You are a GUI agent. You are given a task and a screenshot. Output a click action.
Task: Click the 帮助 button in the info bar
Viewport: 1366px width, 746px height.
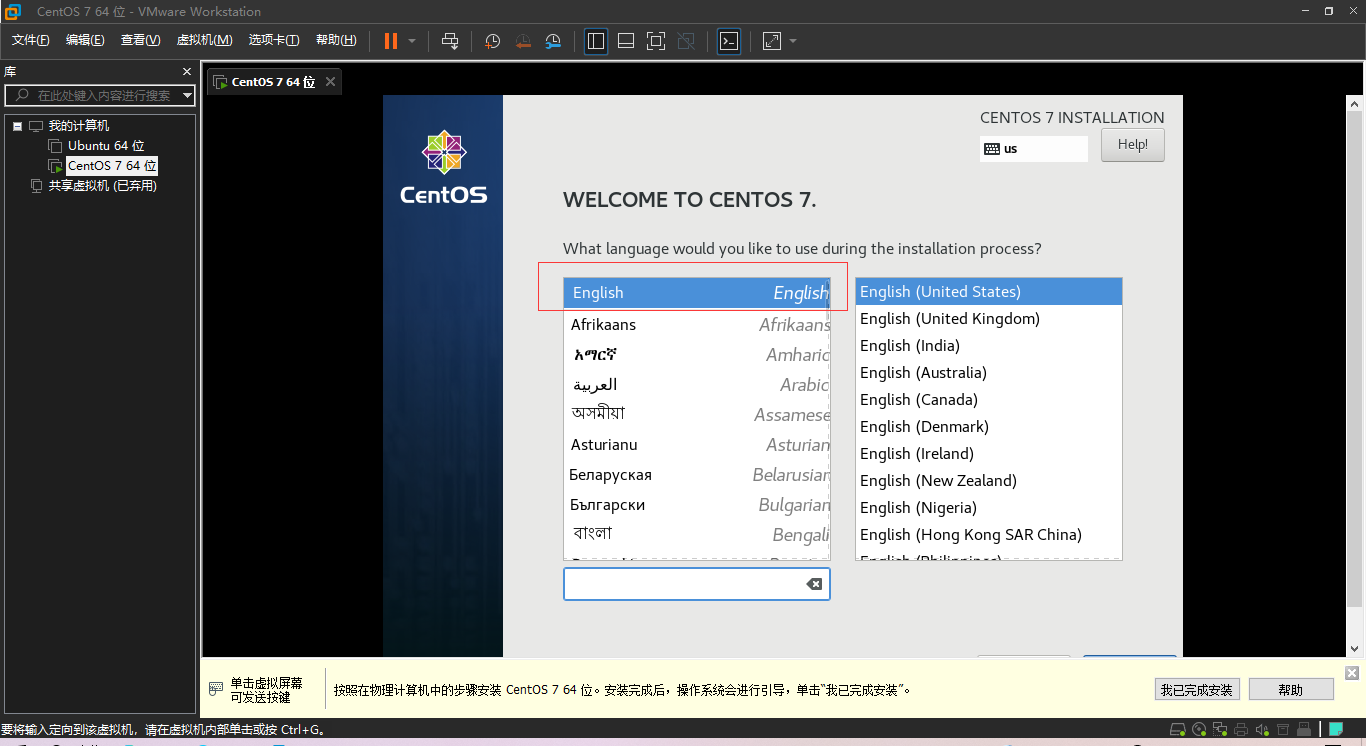[1291, 690]
